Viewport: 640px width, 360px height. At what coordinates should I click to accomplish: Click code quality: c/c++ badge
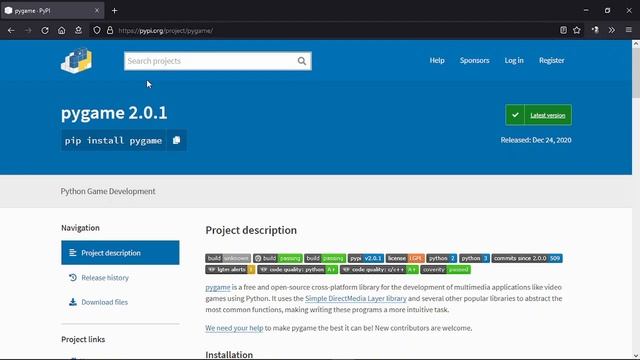click(x=379, y=269)
